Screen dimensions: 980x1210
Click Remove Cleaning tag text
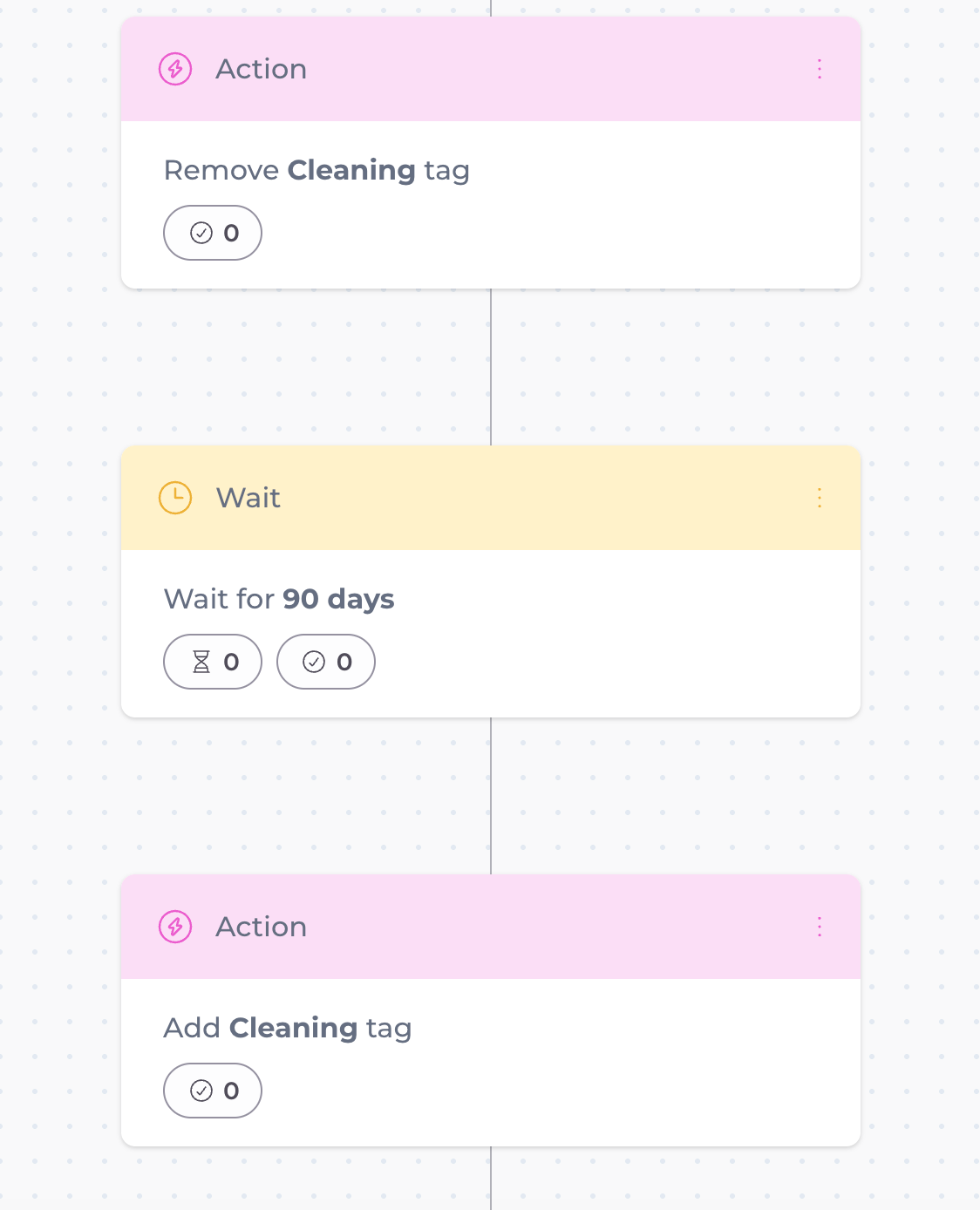[x=316, y=170]
